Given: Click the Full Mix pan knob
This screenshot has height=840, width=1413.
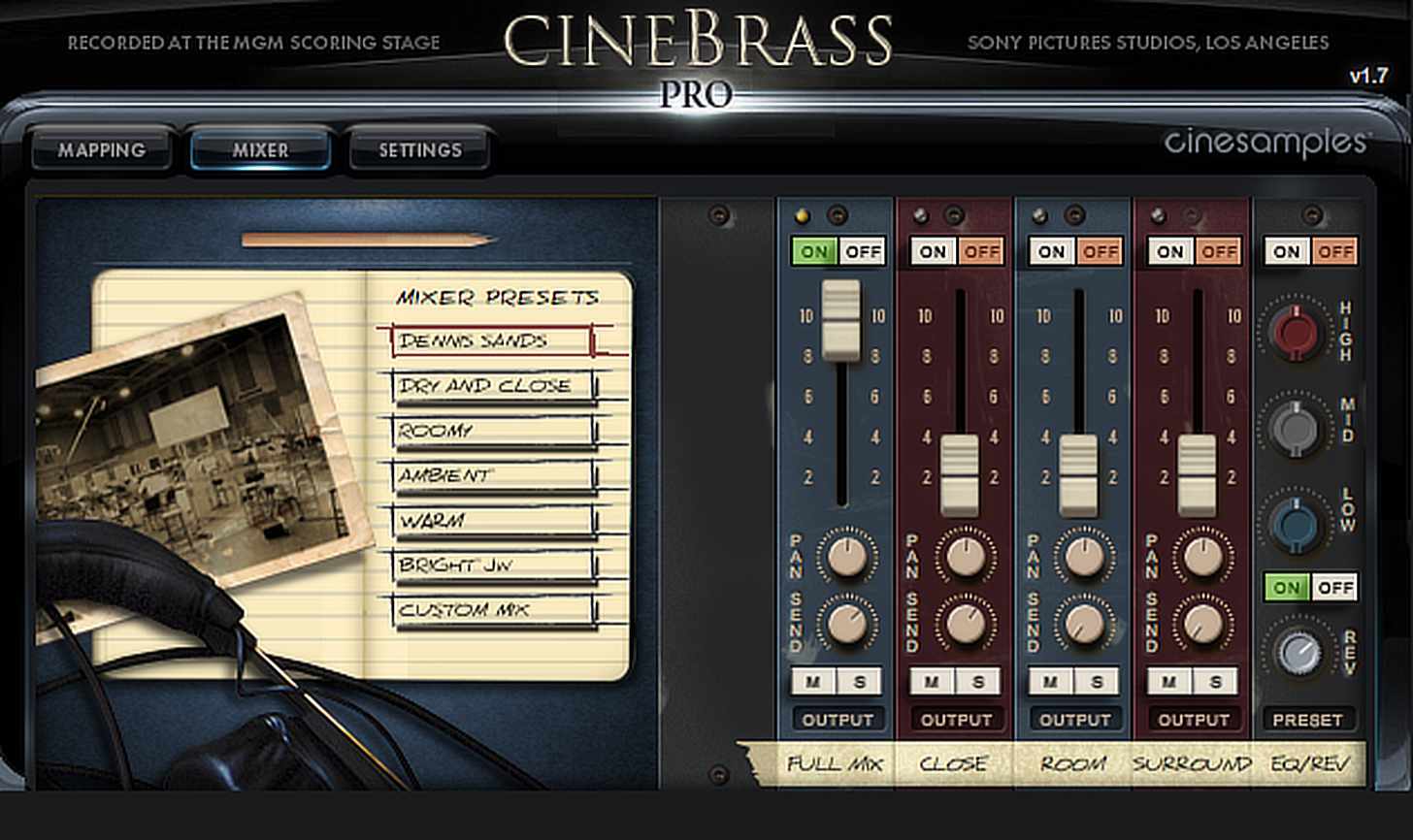Looking at the screenshot, I should tap(846, 557).
